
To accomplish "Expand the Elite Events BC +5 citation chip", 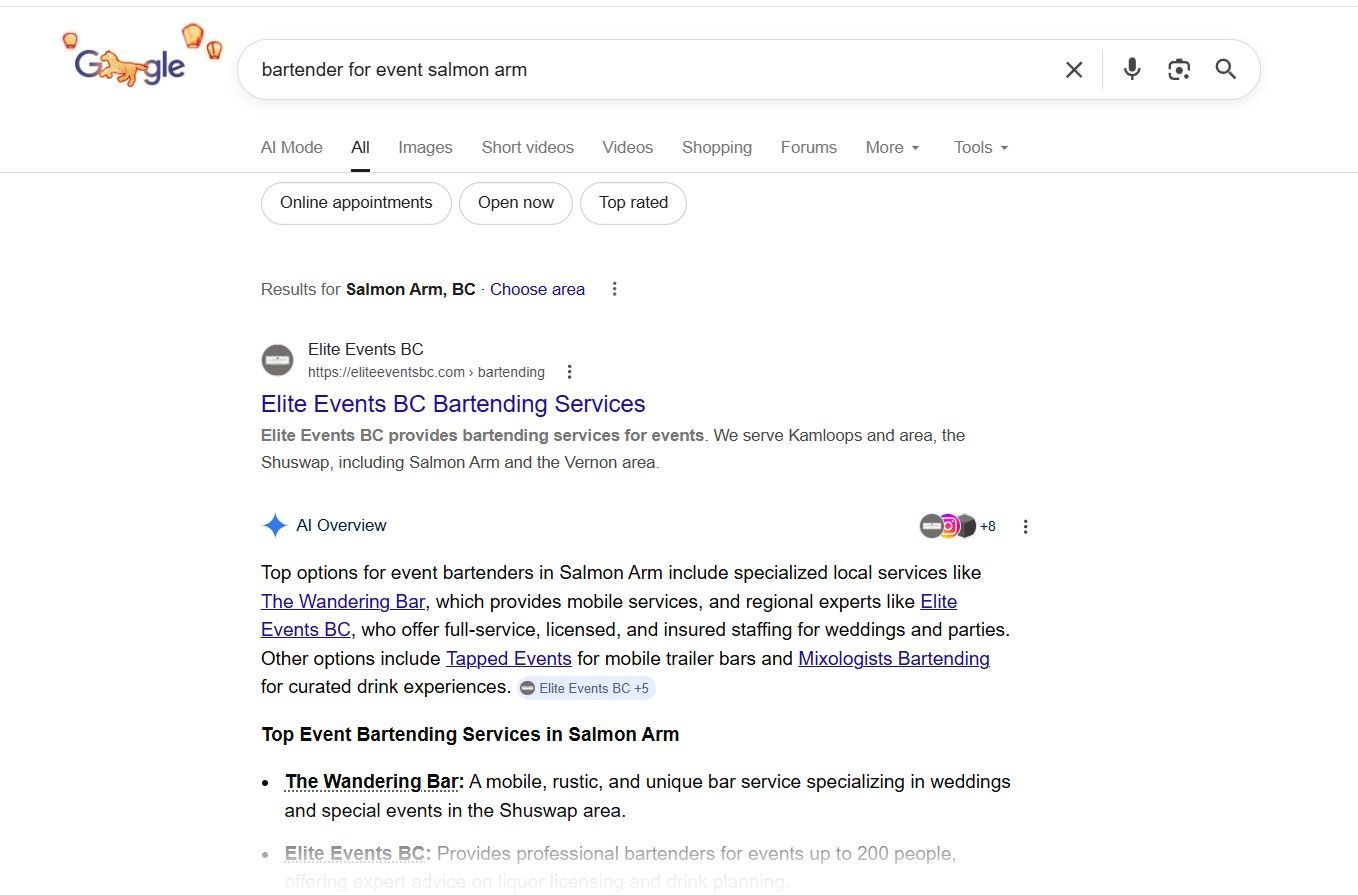I will point(585,688).
